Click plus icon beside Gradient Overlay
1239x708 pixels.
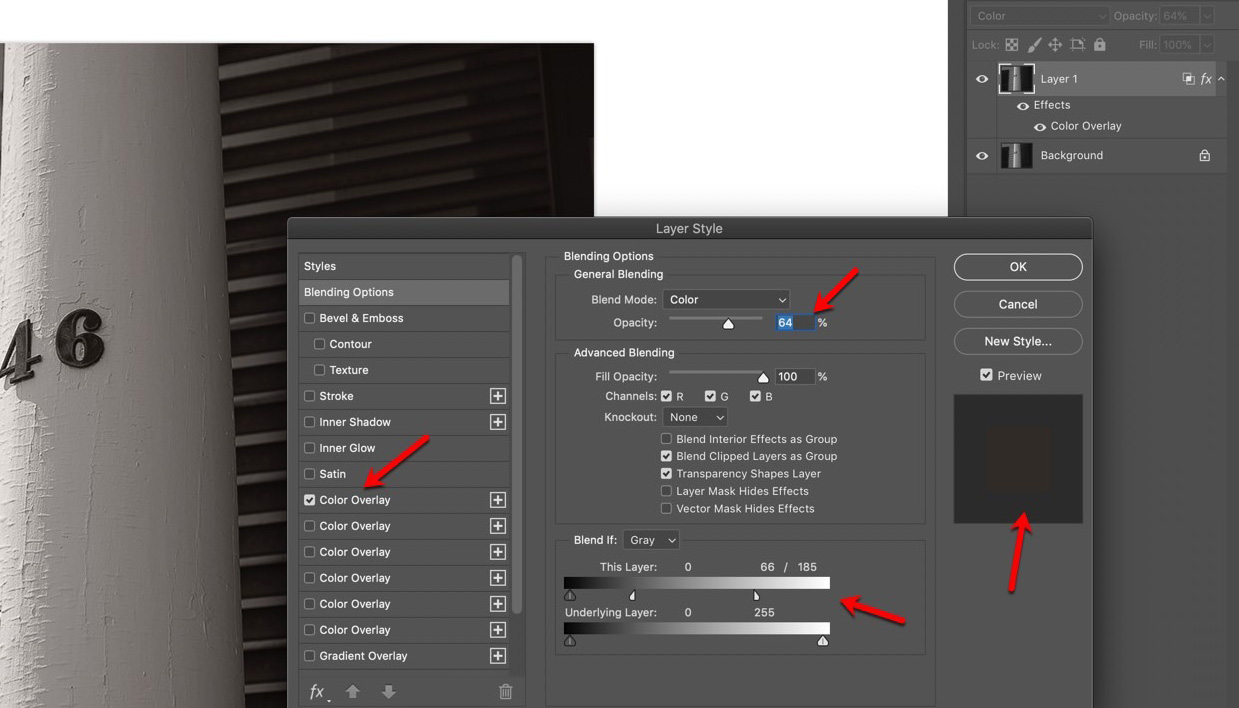497,656
